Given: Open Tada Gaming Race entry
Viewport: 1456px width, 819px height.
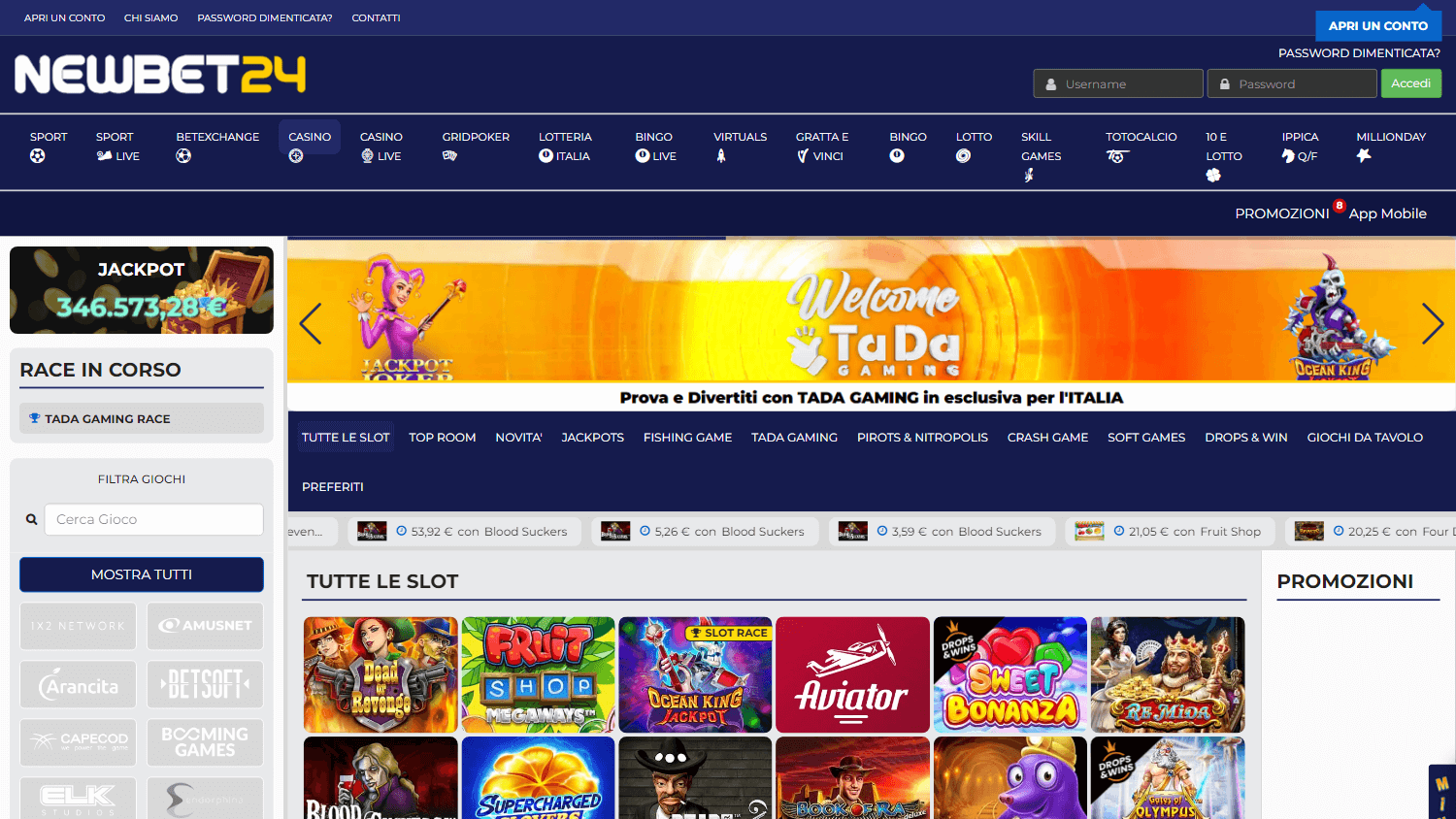Looking at the screenshot, I should point(142,418).
